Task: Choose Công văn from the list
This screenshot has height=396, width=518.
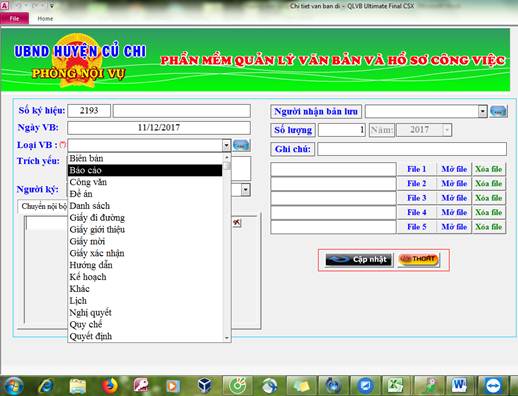Action: [145, 182]
